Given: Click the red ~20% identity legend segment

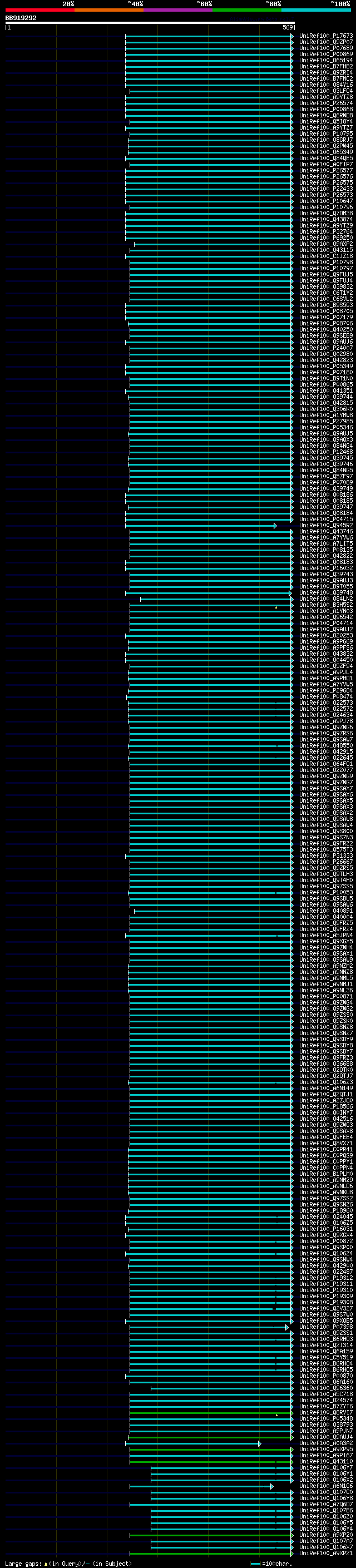Looking at the screenshot, I should click(x=40, y=10).
